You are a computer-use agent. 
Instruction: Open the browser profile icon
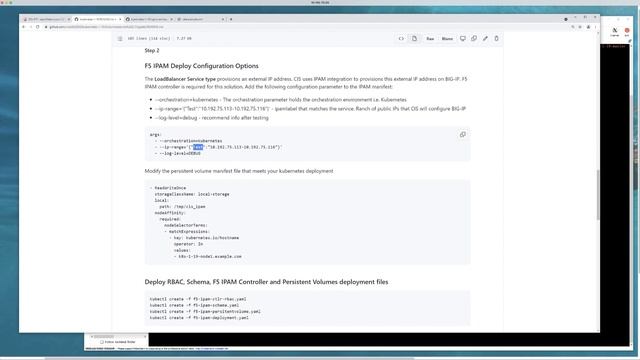pyautogui.click(x=588, y=27)
